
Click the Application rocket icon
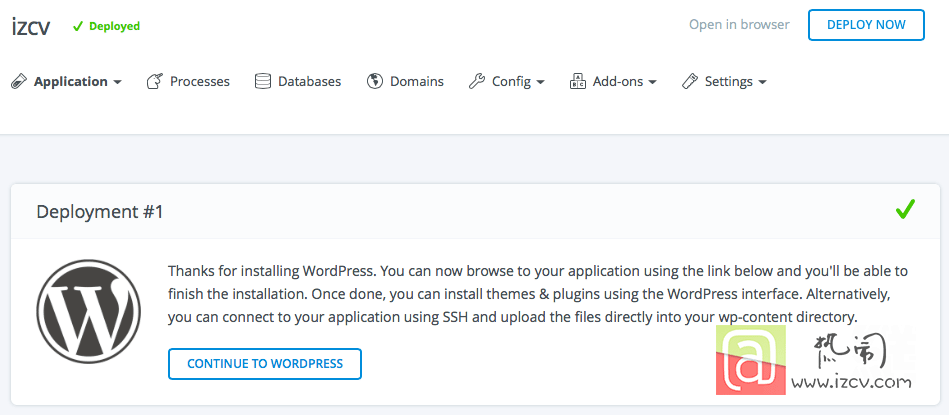[x=19, y=81]
